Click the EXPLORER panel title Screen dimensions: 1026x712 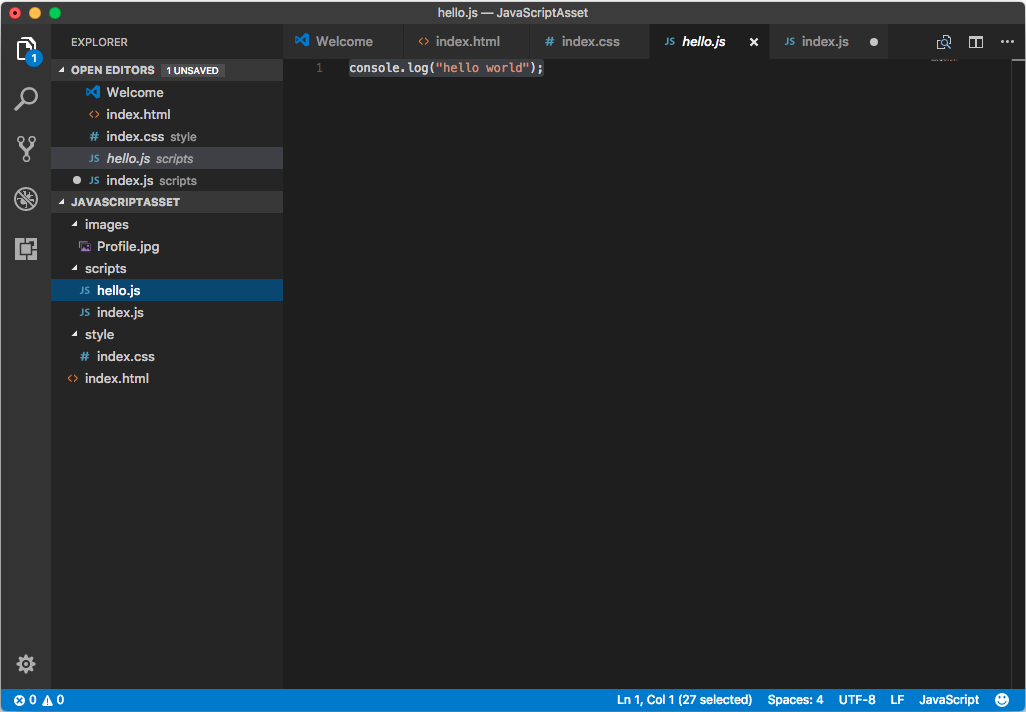tap(99, 42)
